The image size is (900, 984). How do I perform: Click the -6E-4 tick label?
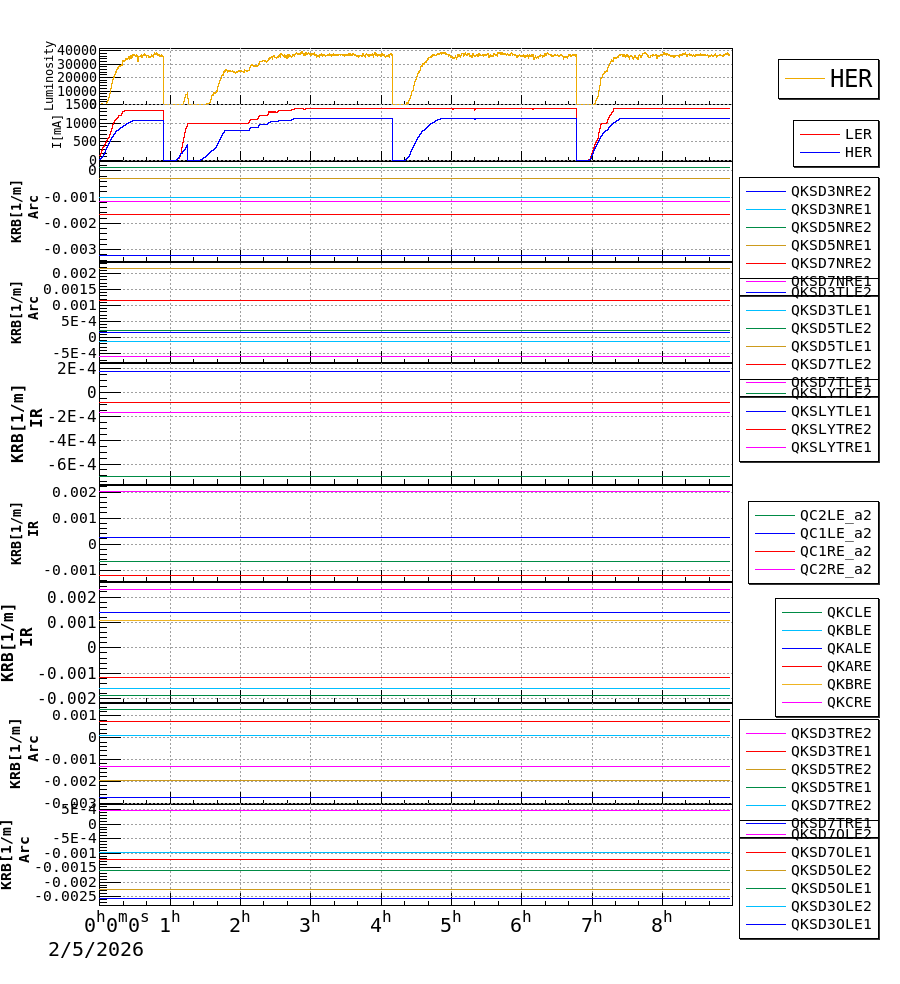(x=72, y=464)
